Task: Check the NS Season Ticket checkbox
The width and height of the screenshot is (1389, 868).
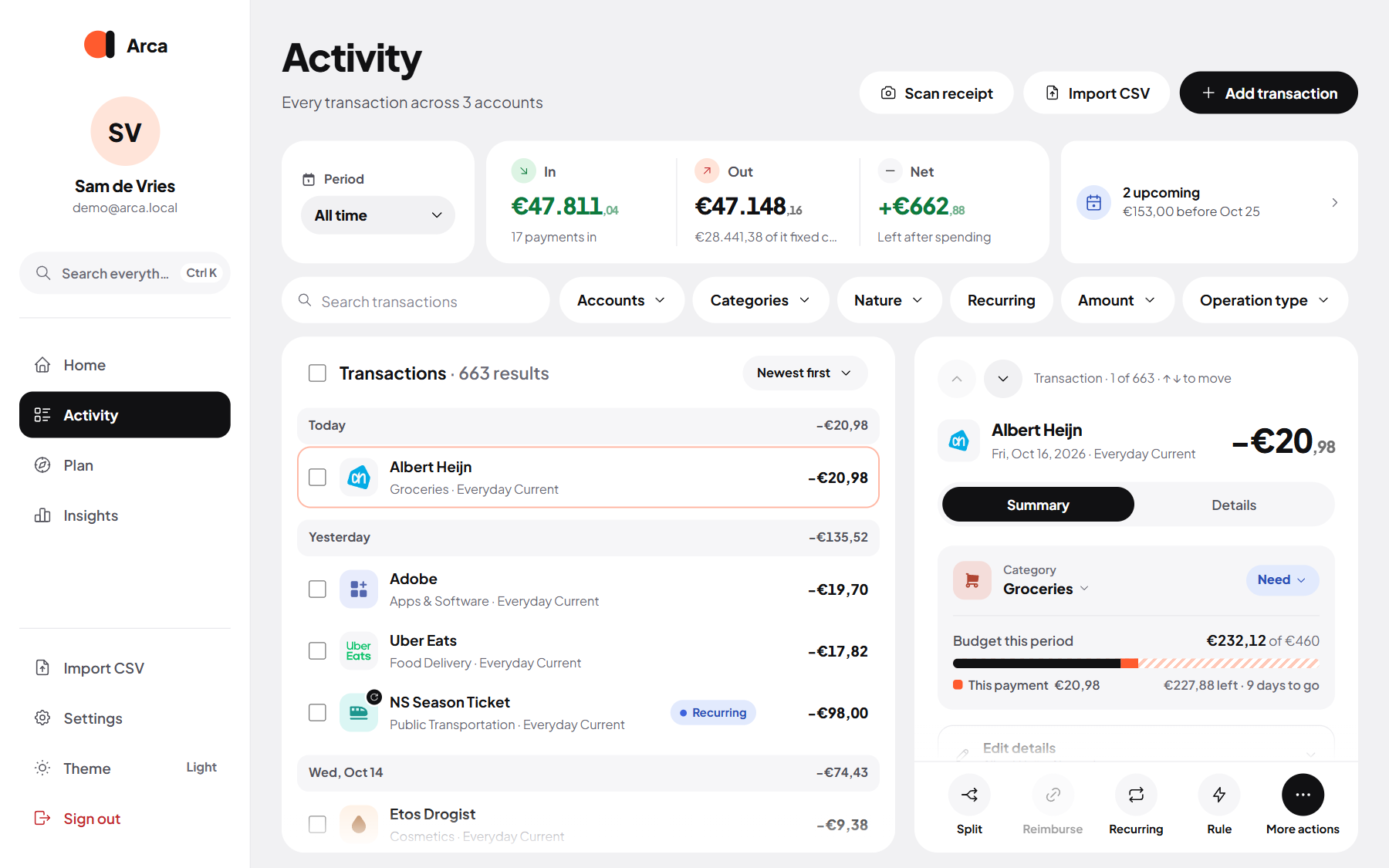Action: click(317, 713)
